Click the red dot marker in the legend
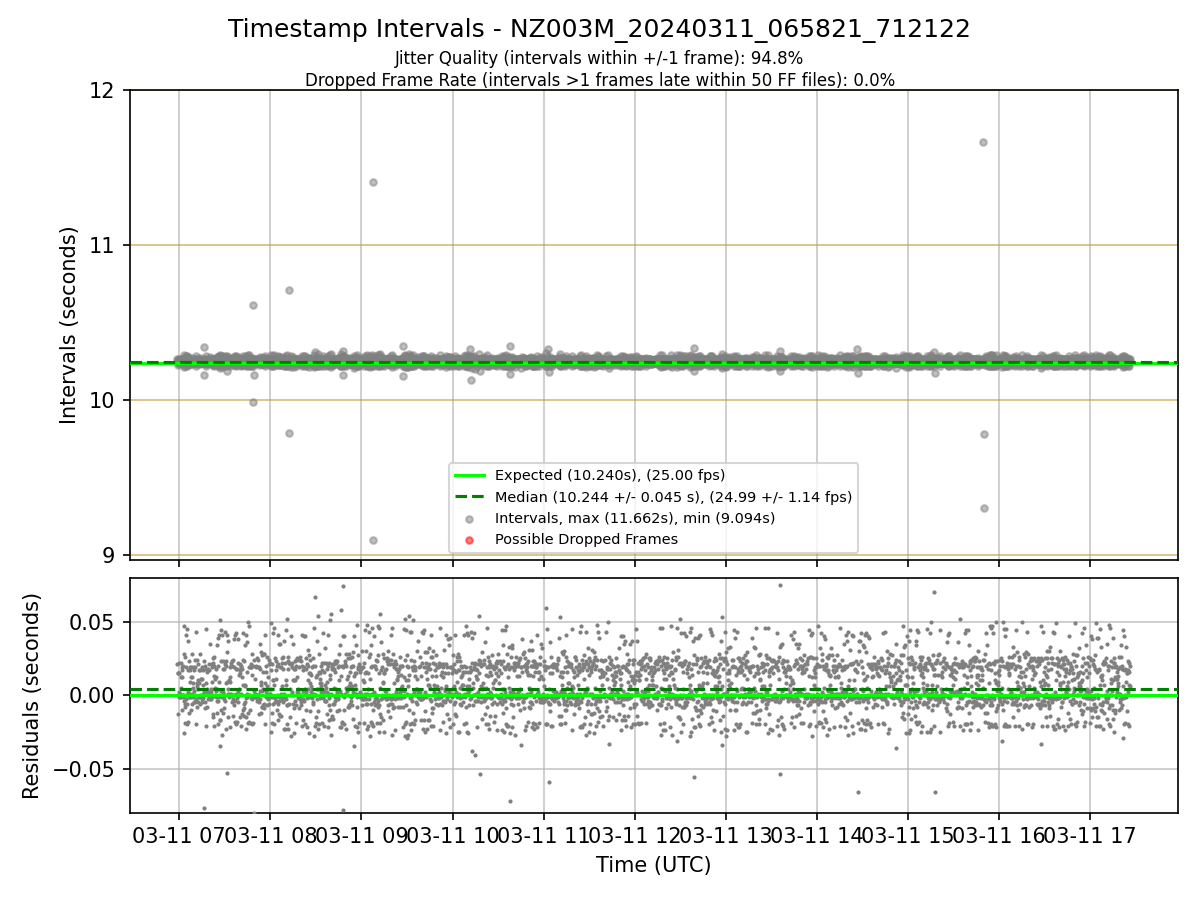This screenshot has width=1200, height=900. pos(470,539)
